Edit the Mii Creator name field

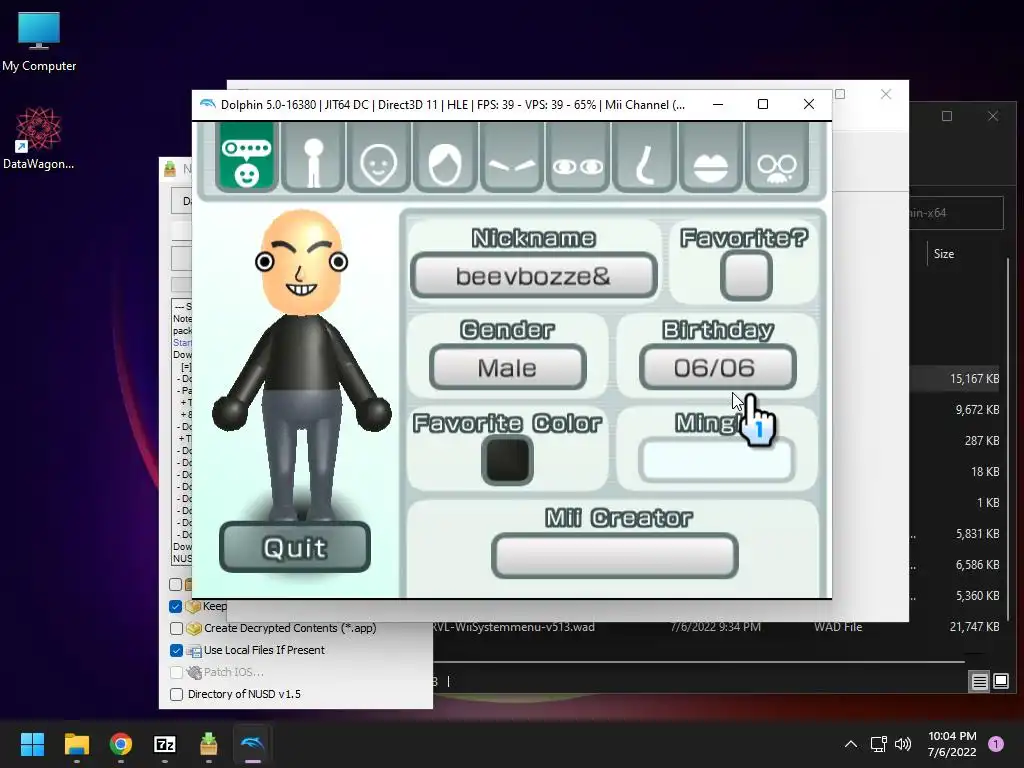pyautogui.click(x=615, y=556)
